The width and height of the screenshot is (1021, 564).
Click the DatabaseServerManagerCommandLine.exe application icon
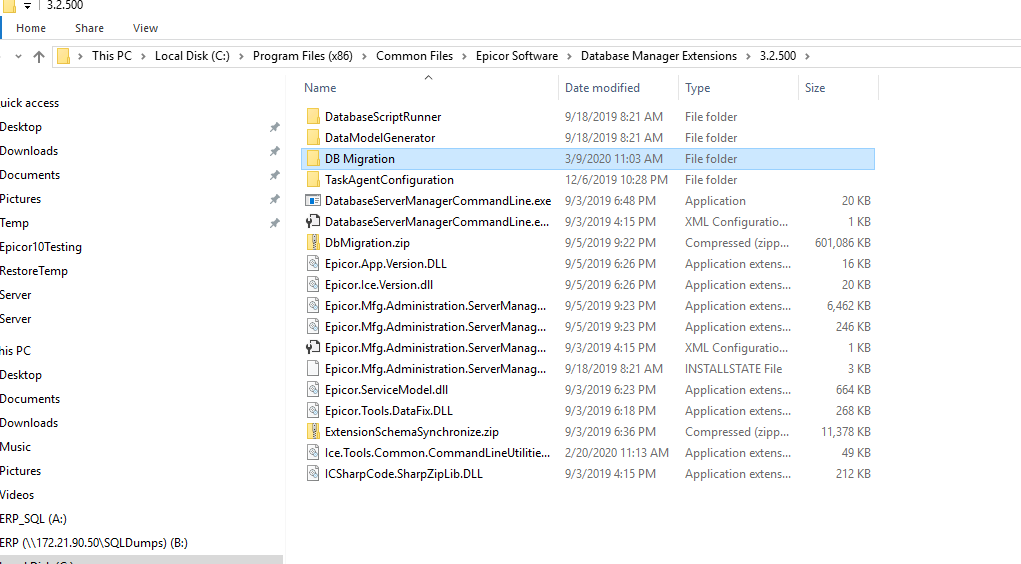[313, 201]
